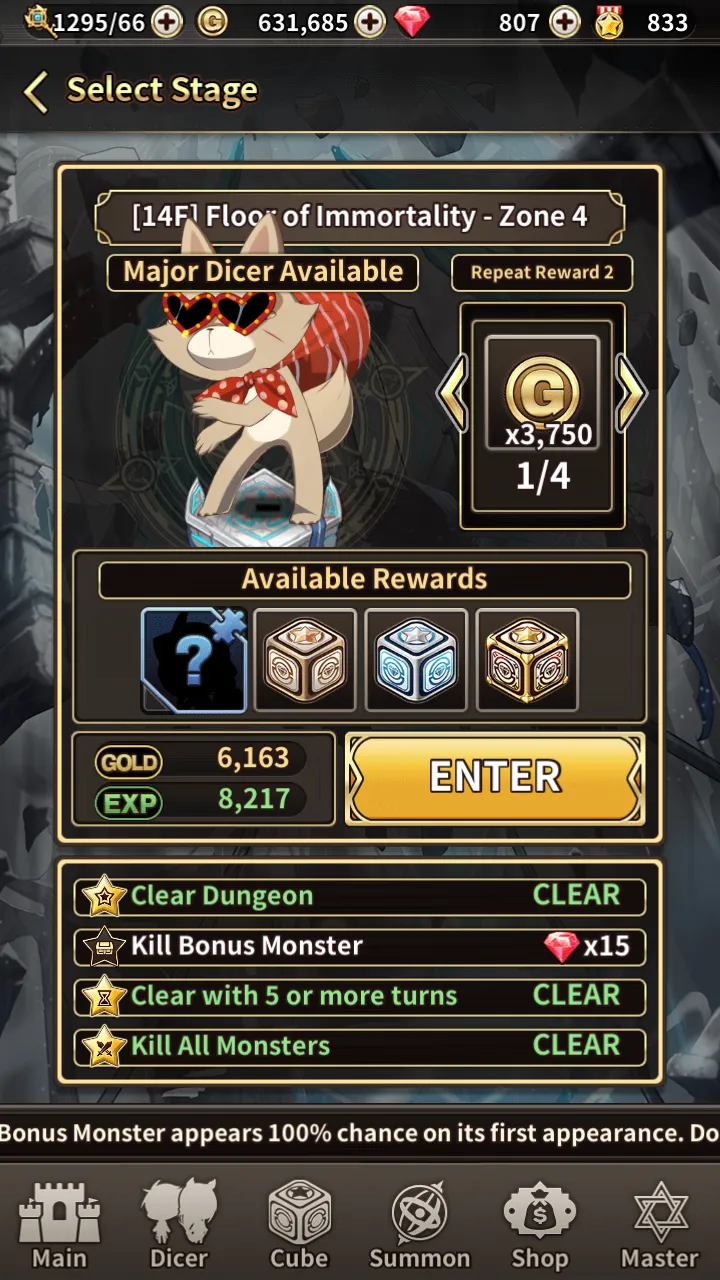Tap the blue silver cube reward icon
720x1280 pixels.
pyautogui.click(x=416, y=660)
